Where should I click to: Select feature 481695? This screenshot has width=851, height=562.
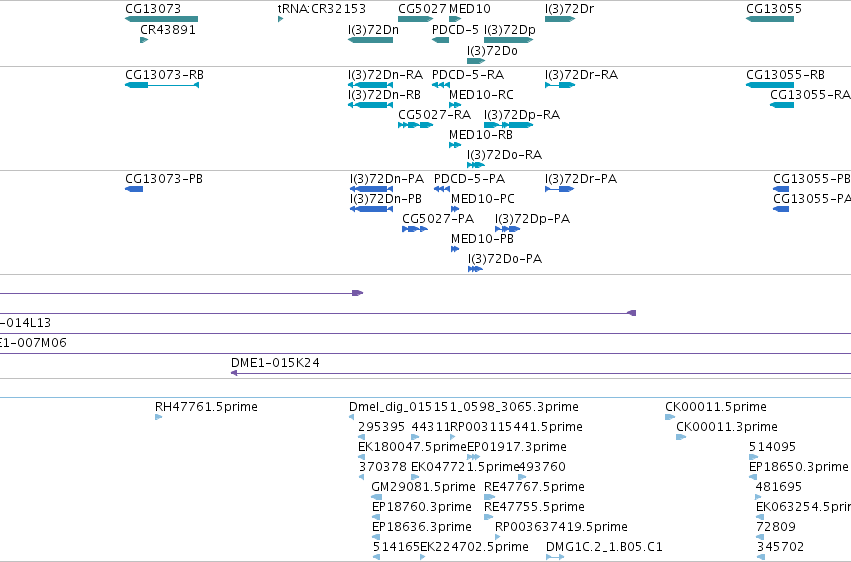(758, 497)
